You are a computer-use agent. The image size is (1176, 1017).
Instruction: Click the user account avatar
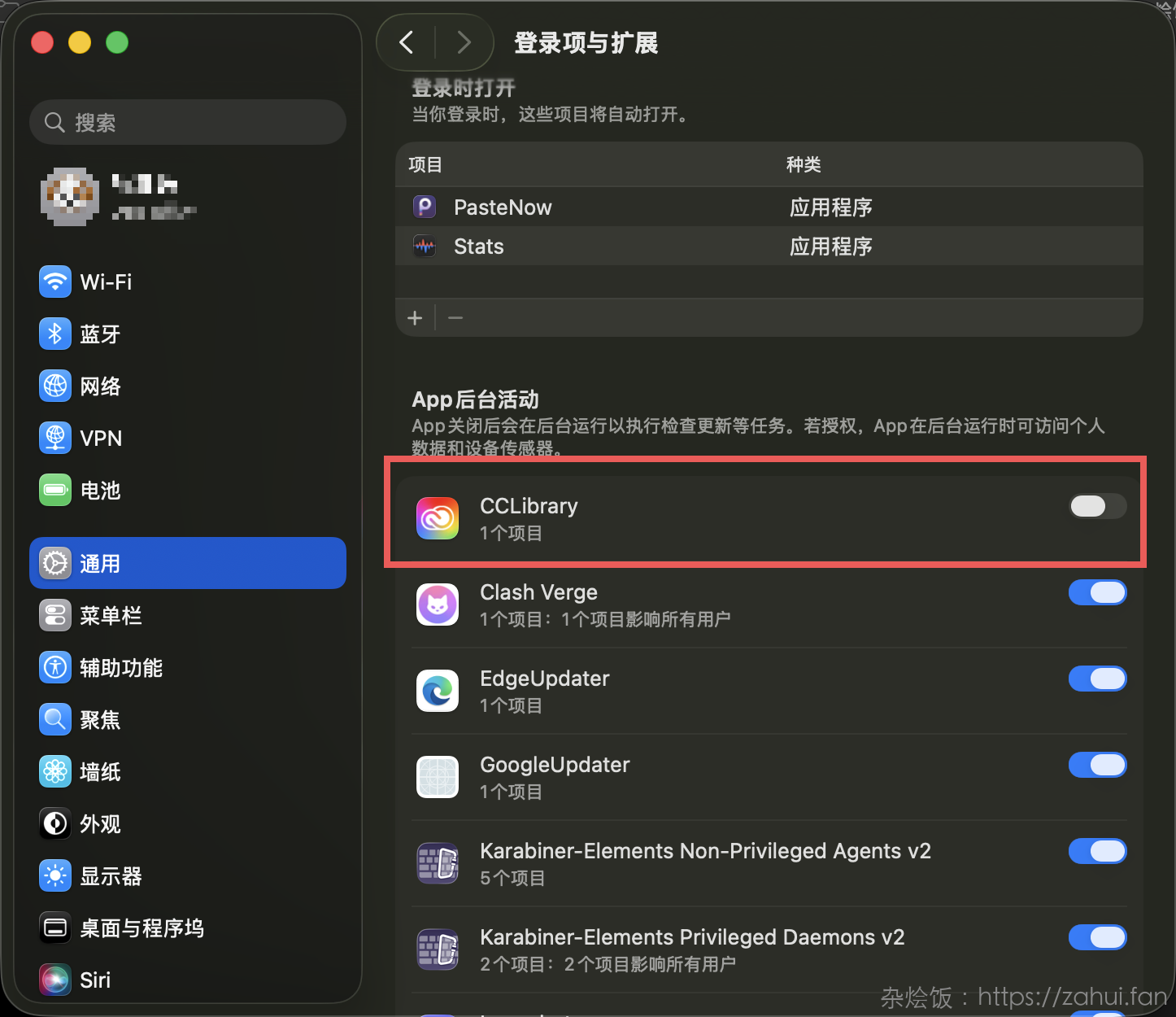(70, 197)
